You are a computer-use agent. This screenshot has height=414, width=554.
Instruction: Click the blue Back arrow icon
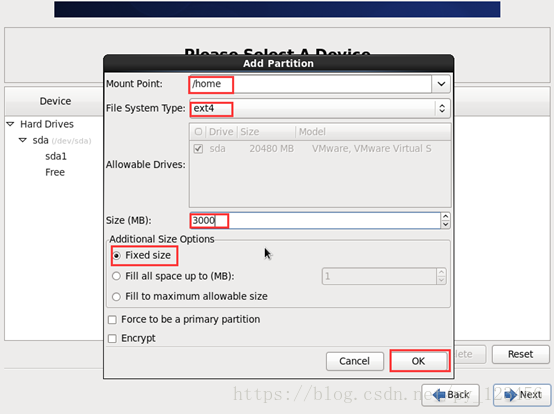click(x=439, y=395)
